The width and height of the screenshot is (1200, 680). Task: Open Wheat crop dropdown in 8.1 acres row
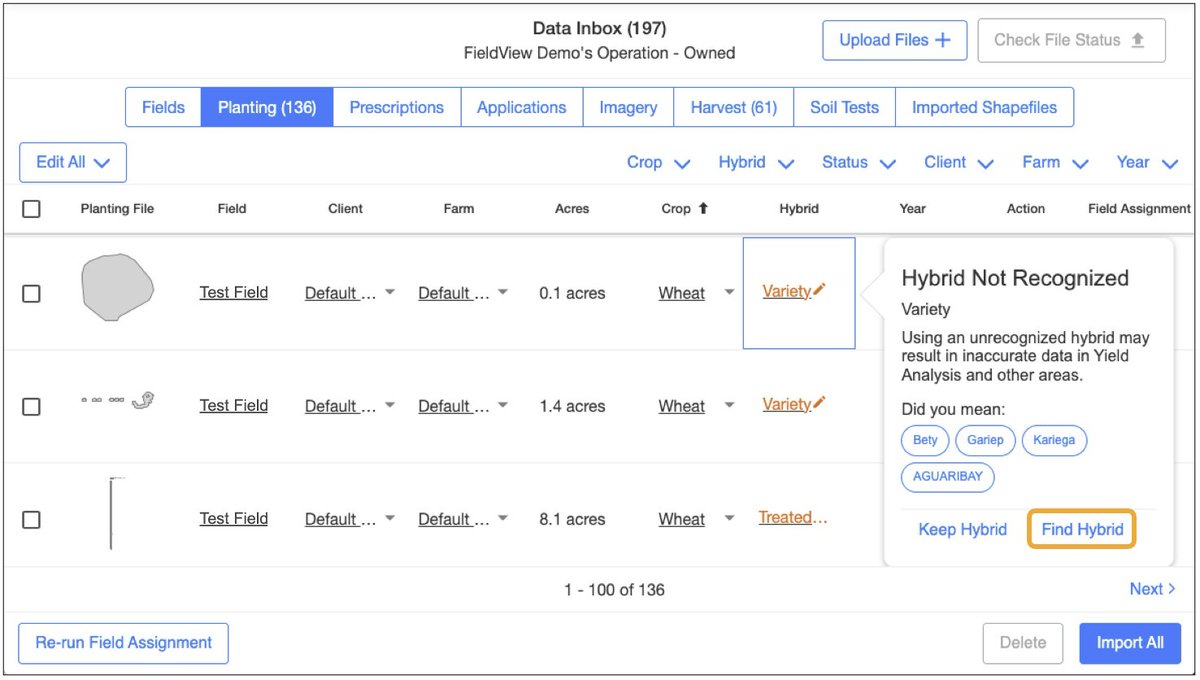click(729, 518)
